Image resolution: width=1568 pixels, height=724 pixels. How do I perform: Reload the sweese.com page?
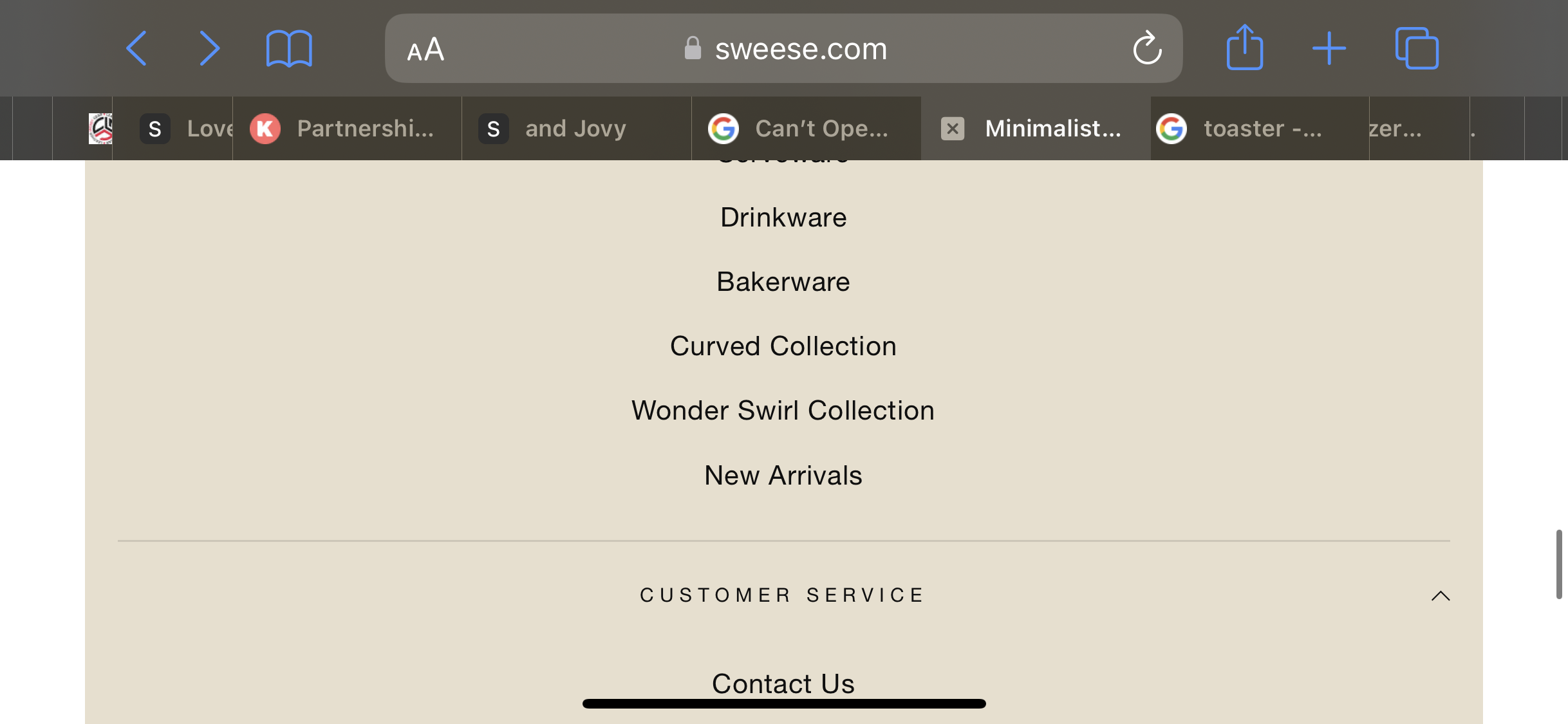click(1147, 48)
